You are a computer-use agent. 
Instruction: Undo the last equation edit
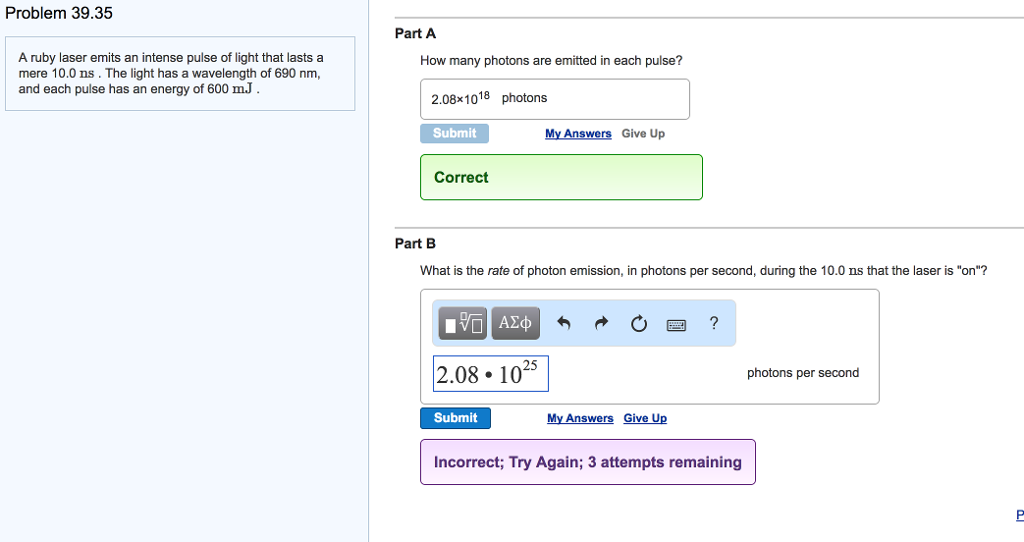click(564, 323)
